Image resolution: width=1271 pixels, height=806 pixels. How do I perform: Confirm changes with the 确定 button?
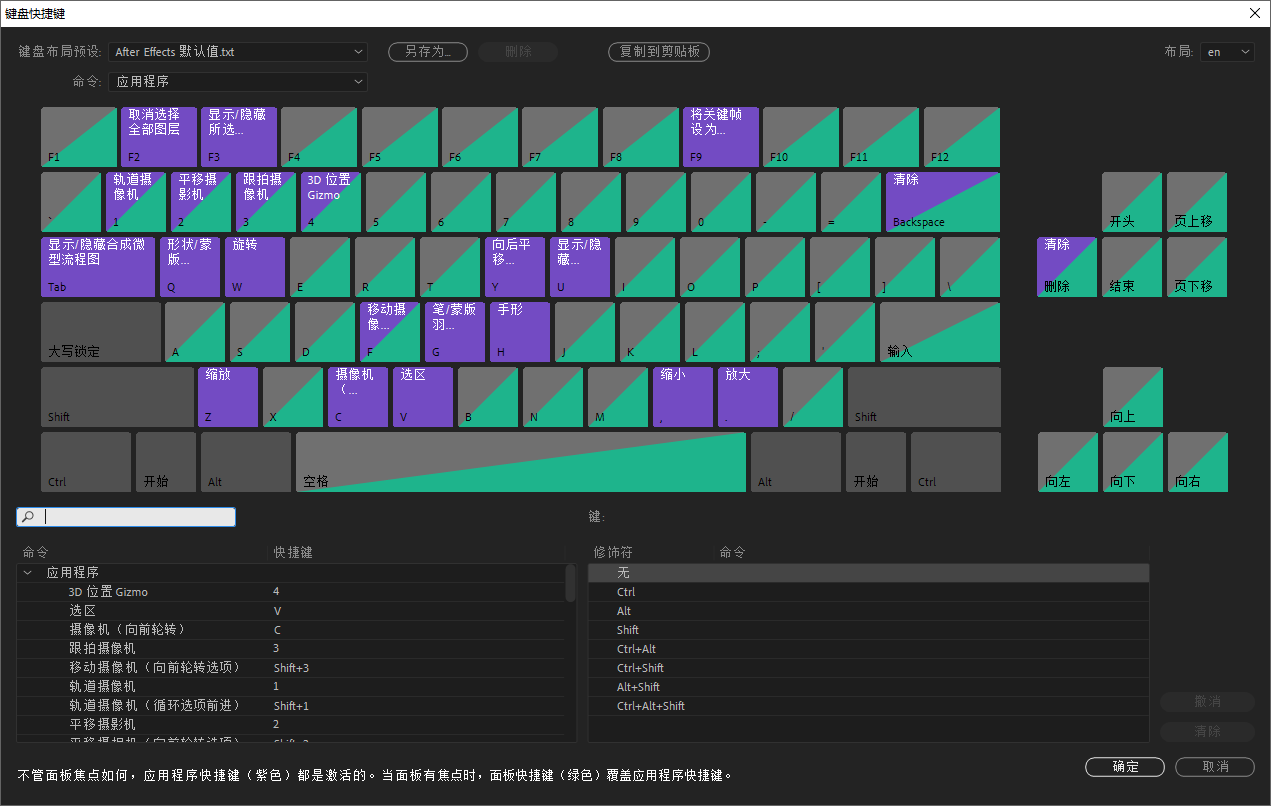tap(1124, 767)
